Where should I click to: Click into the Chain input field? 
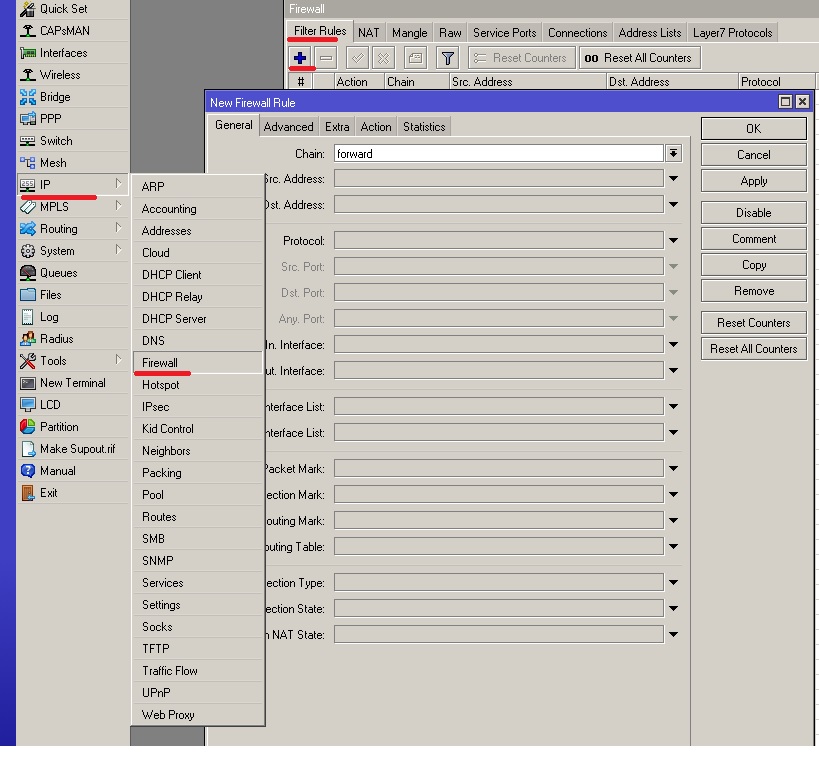(x=498, y=154)
